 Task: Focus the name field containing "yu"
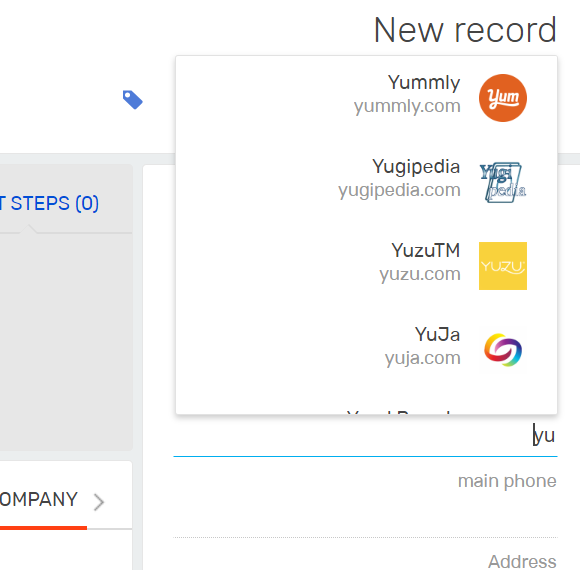(365, 435)
